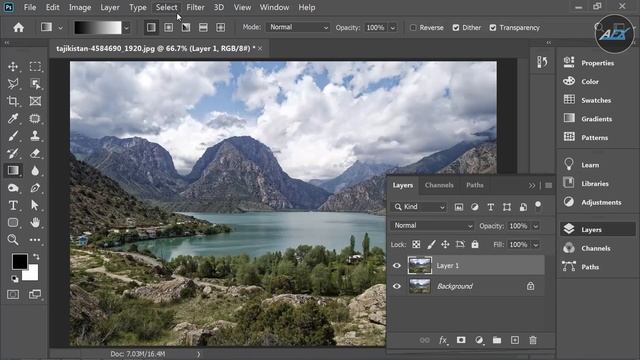Toggle lock all padlock
This screenshot has width=640, height=360.
[x=475, y=244]
